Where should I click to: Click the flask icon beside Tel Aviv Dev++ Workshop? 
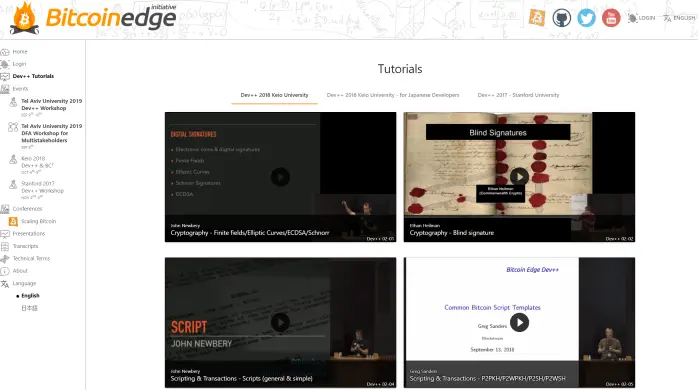13,103
